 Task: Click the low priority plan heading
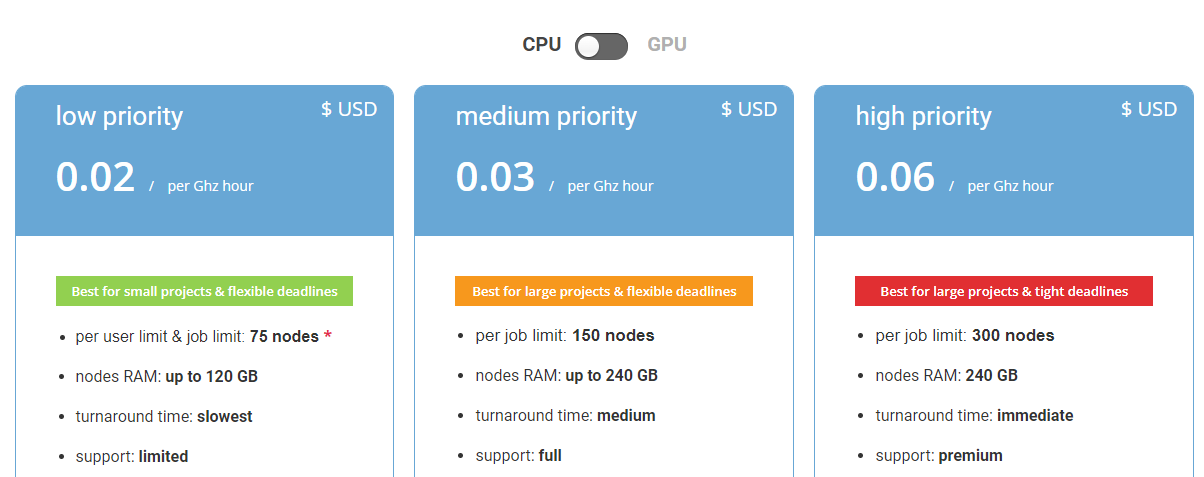[x=119, y=117]
